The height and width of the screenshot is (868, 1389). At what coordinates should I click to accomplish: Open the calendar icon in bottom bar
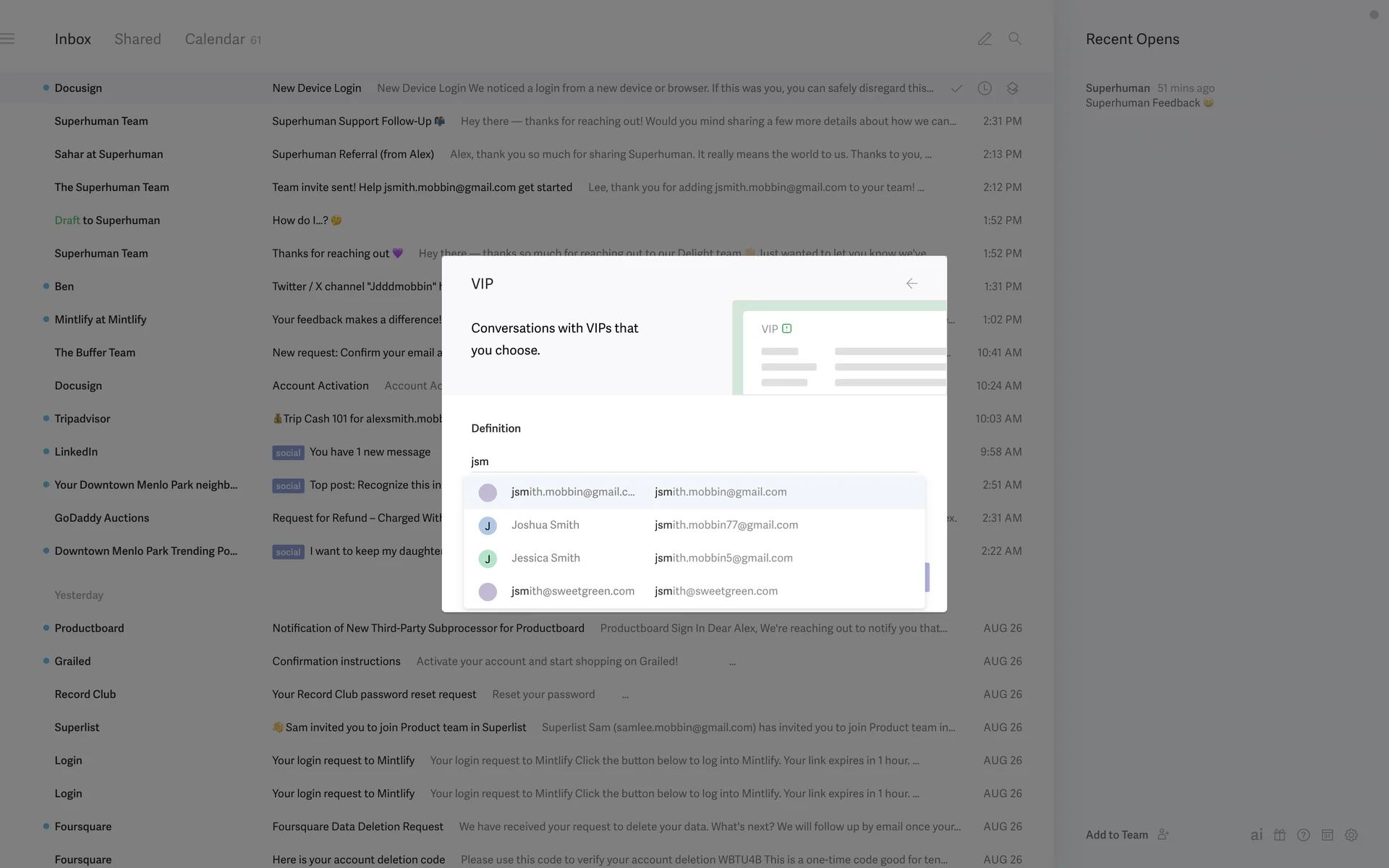click(1327, 835)
